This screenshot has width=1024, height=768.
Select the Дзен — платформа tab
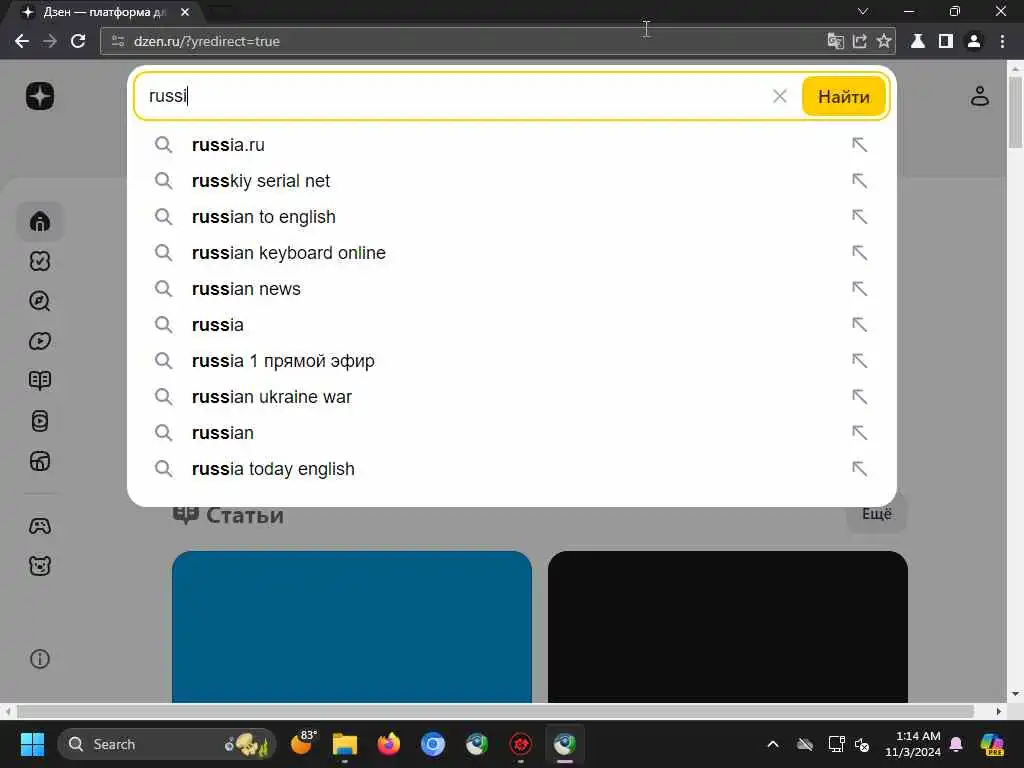[104, 12]
